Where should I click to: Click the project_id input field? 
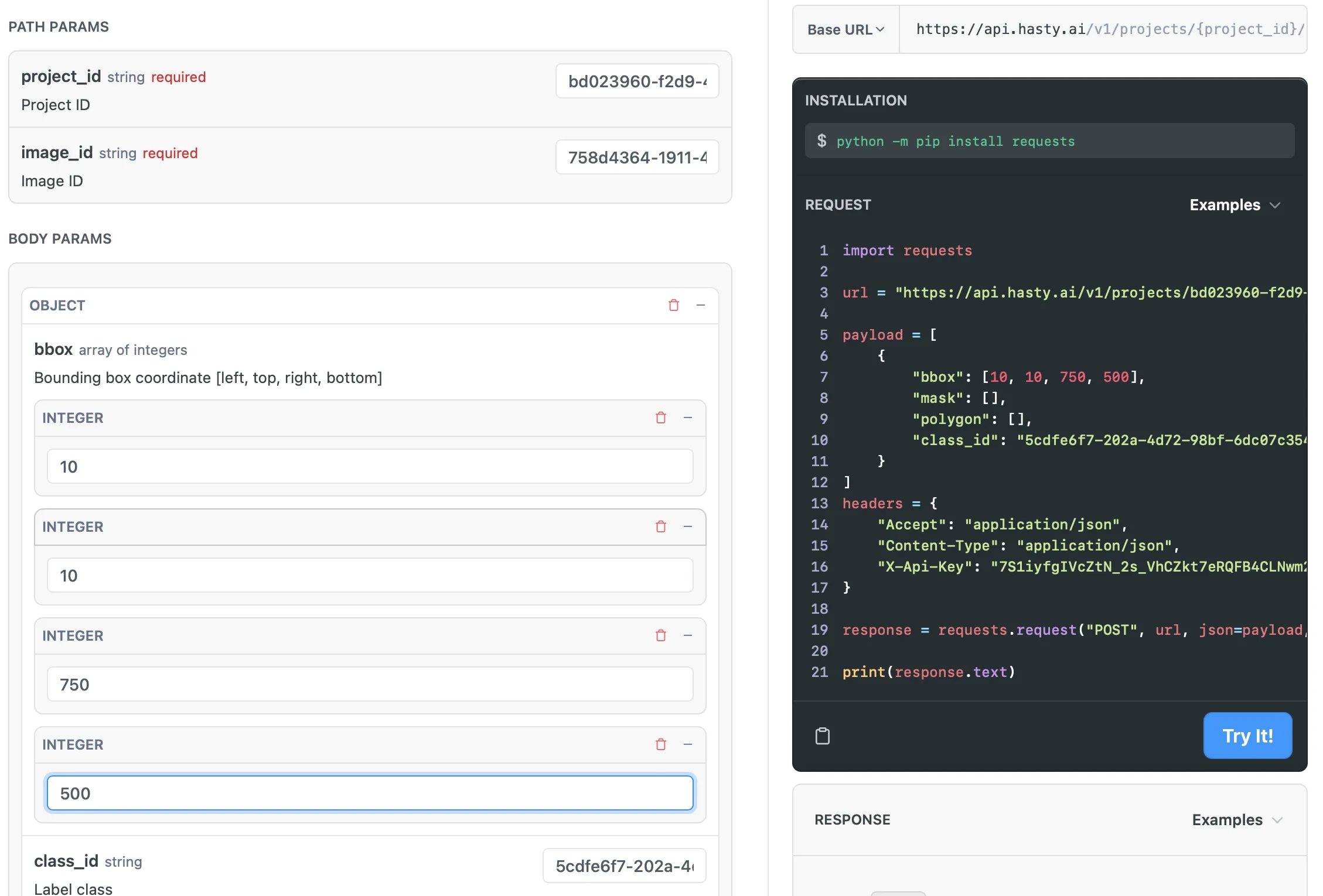point(637,81)
